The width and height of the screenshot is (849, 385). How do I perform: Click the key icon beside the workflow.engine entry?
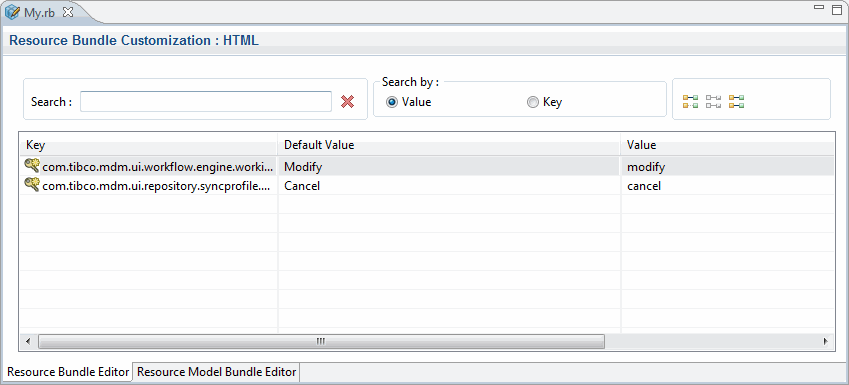[32, 166]
